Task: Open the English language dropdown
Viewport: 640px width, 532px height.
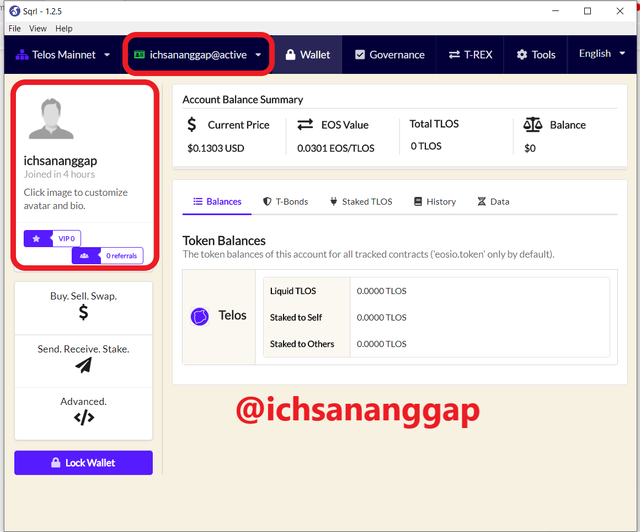Action: coord(602,54)
